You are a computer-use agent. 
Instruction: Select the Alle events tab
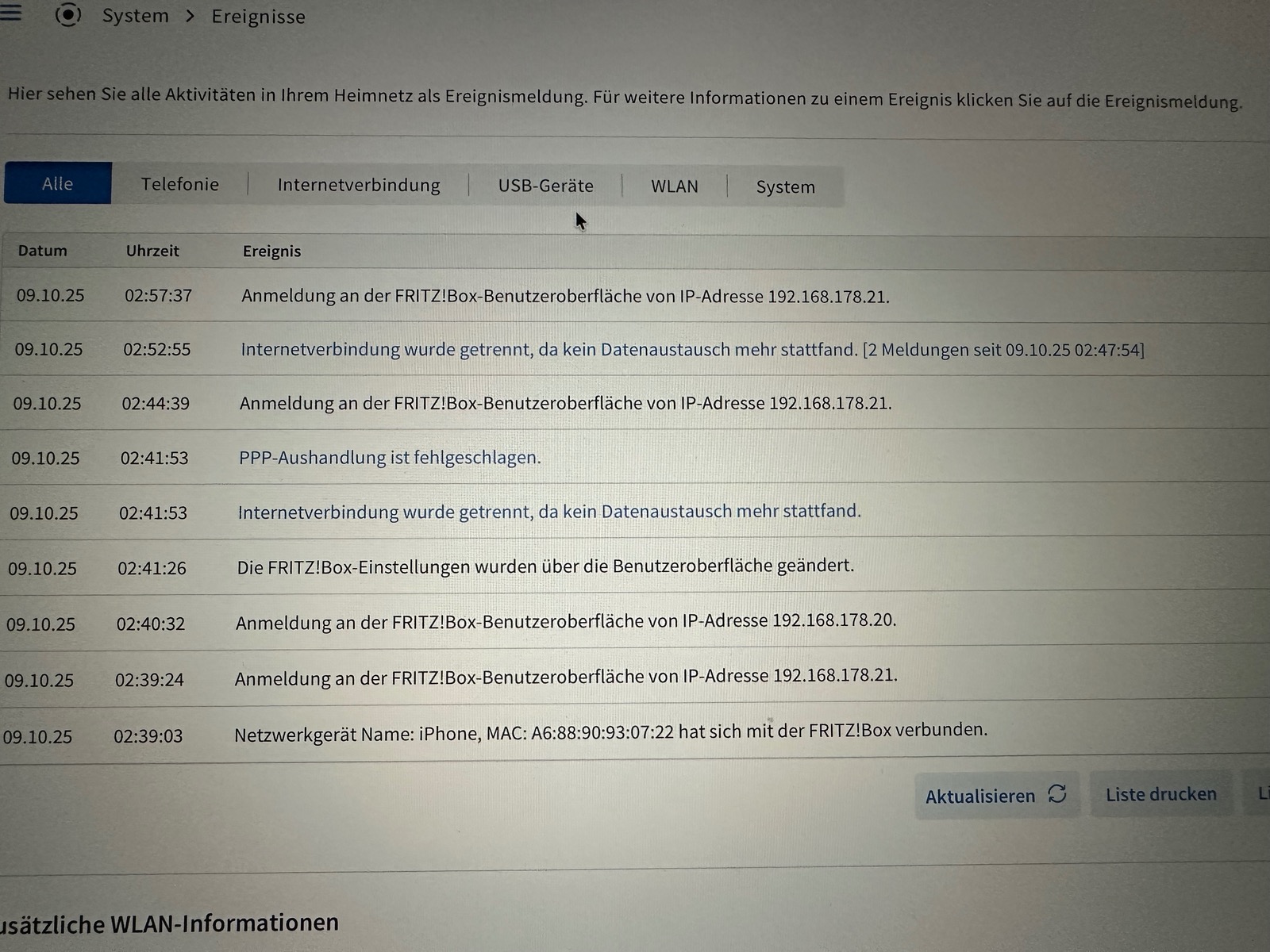coord(57,183)
